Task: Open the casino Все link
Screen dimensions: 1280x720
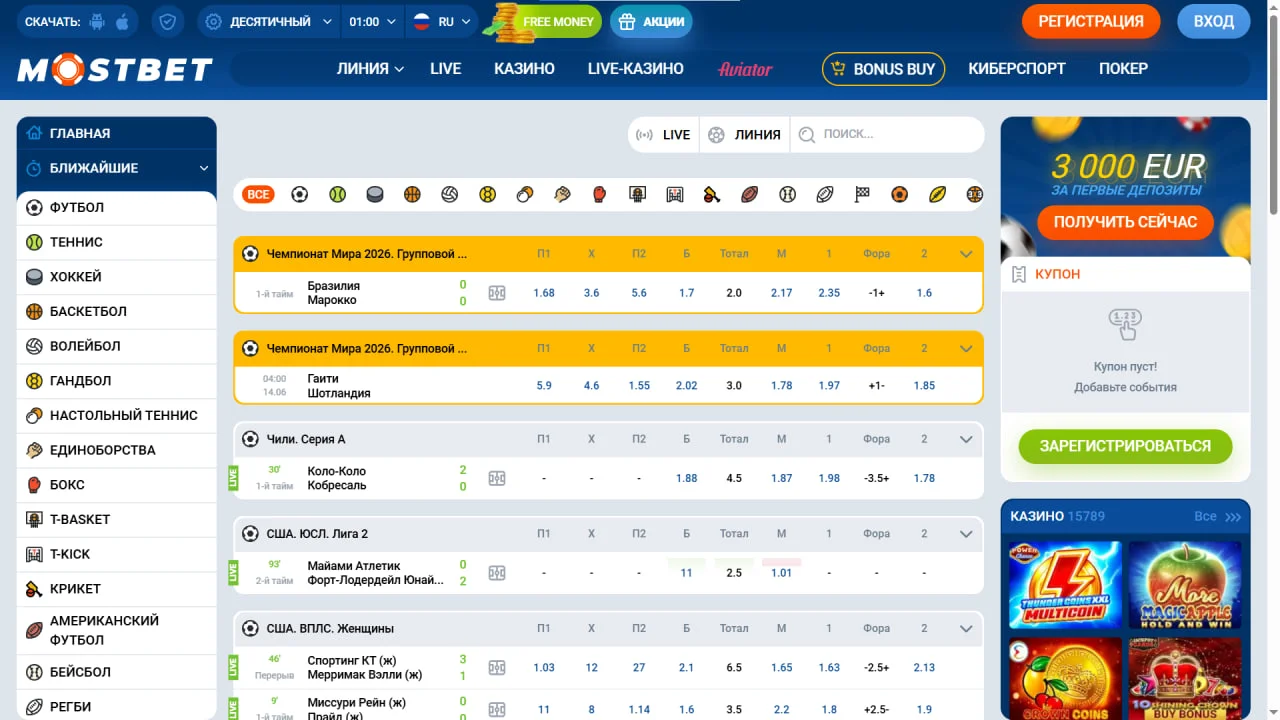Action: pos(1217,516)
